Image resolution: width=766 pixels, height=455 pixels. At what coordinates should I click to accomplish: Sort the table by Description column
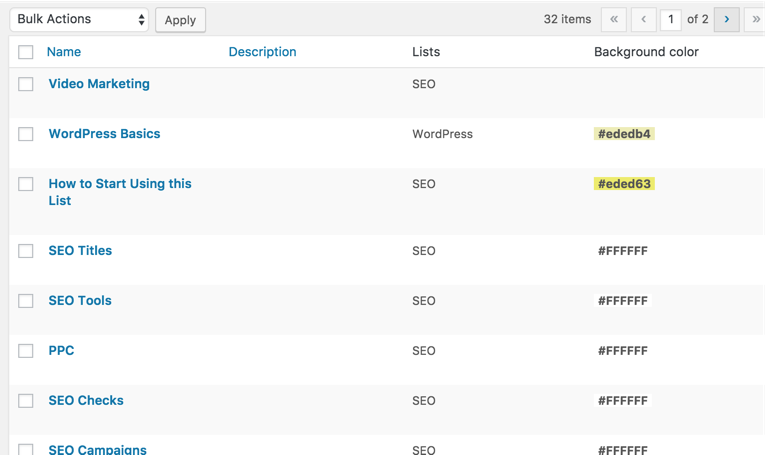262,52
